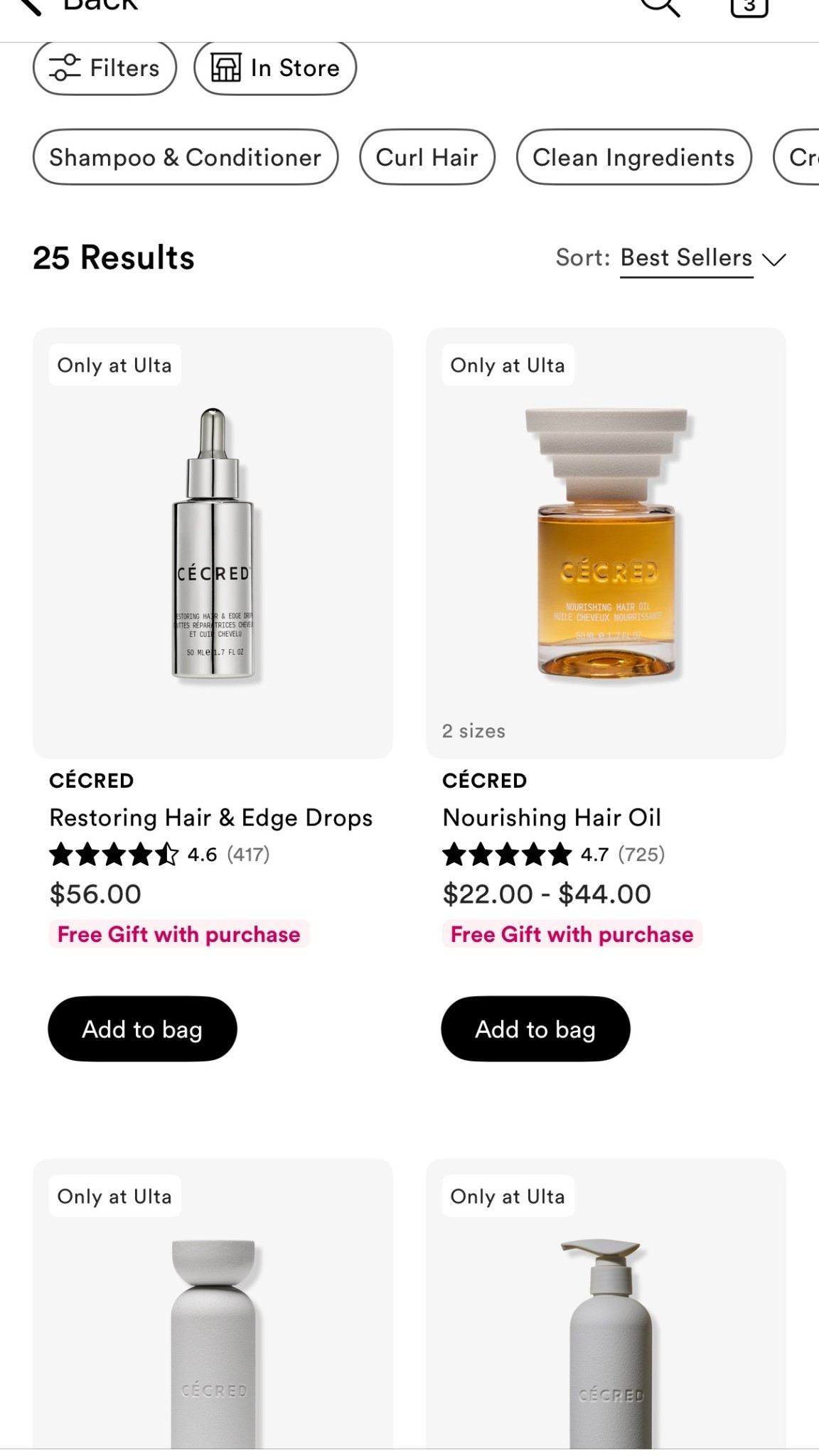Viewport: 819px width, 1456px height.
Task: Click the chevron next to Best Sellers
Action: 774,259
